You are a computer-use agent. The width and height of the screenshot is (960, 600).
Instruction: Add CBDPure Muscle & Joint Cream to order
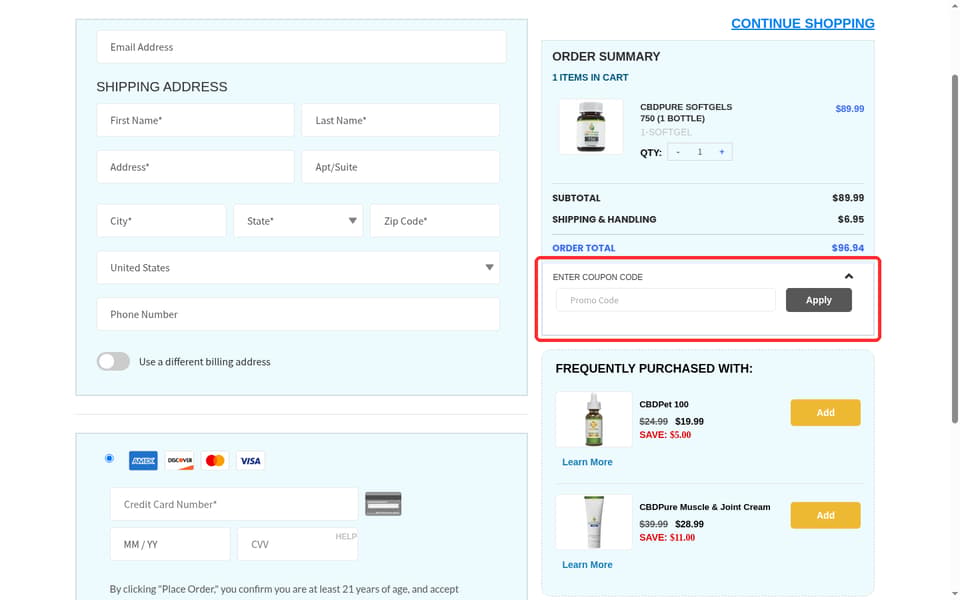point(825,516)
